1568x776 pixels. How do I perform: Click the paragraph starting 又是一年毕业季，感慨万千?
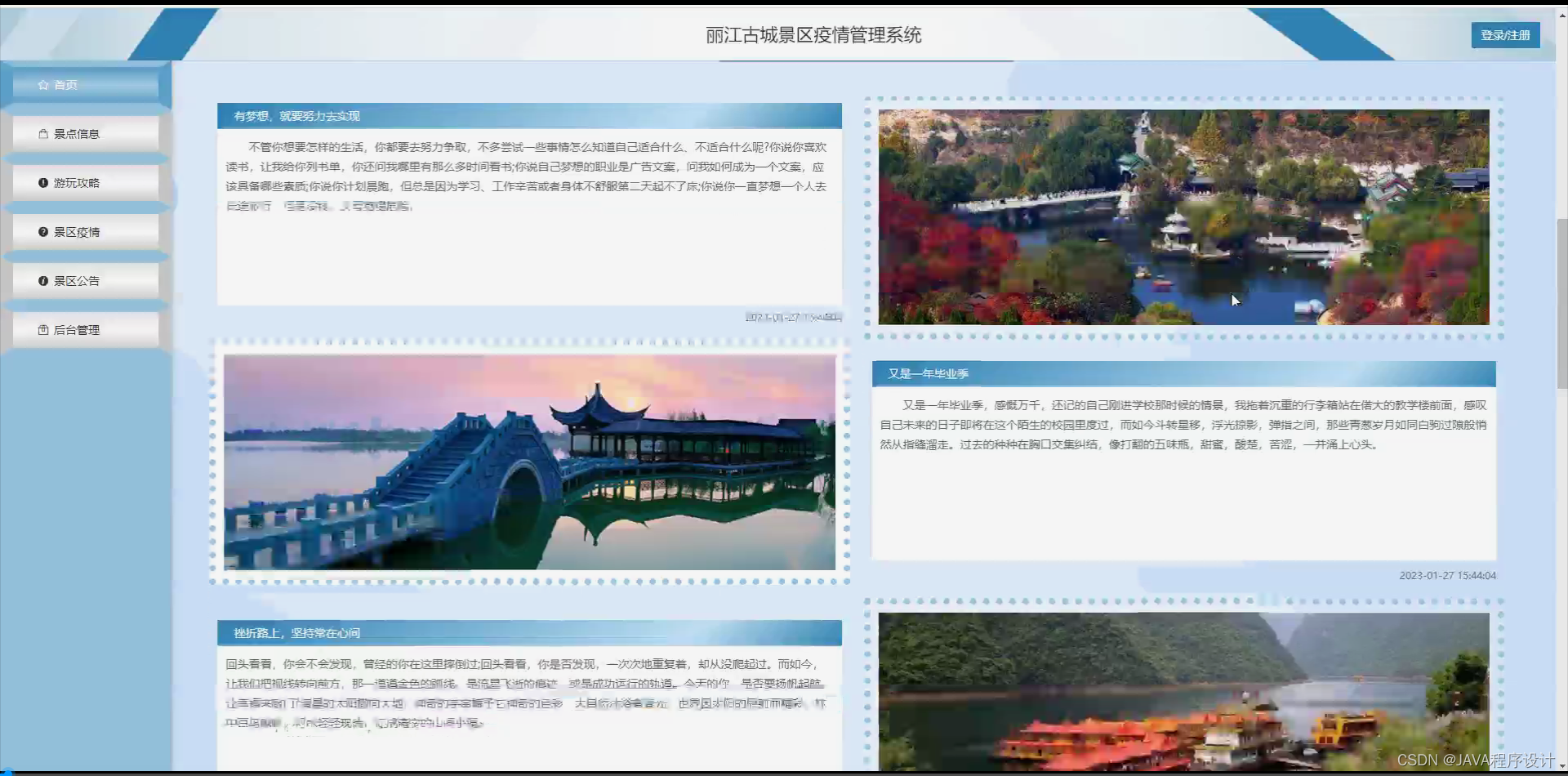pos(1183,425)
